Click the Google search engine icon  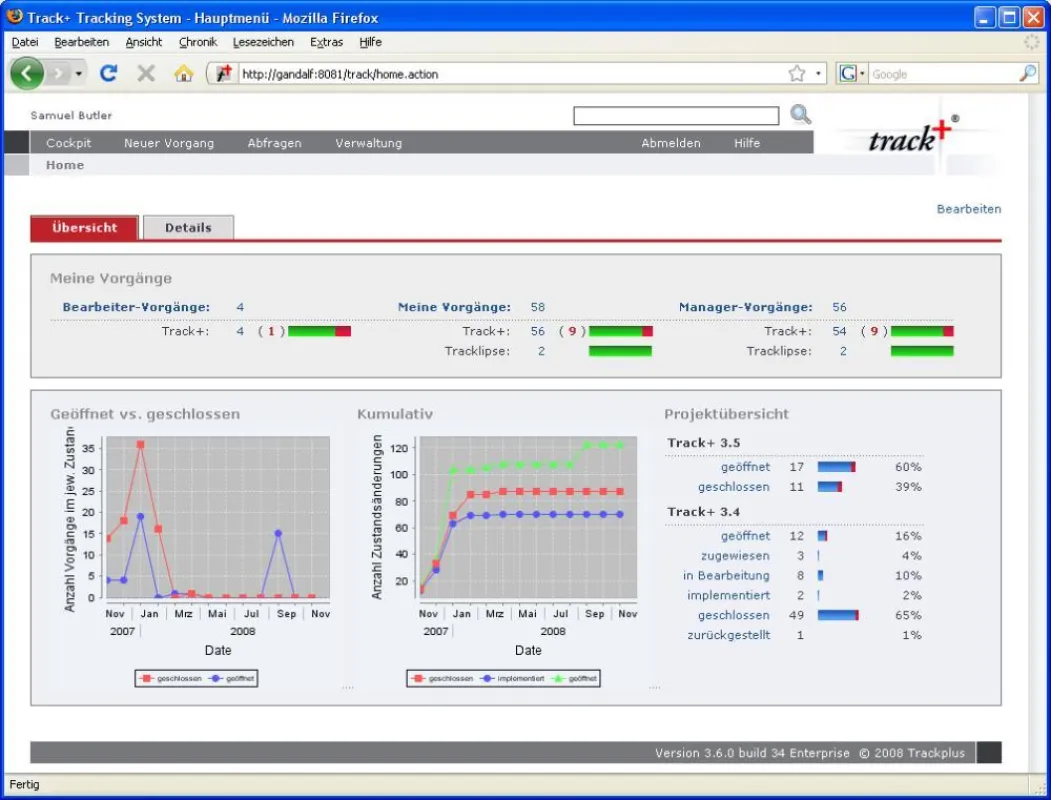(x=848, y=74)
